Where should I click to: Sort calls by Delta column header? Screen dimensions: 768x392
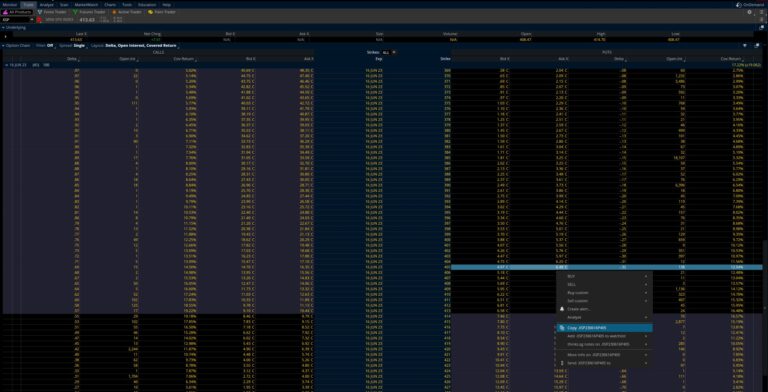tap(72, 59)
